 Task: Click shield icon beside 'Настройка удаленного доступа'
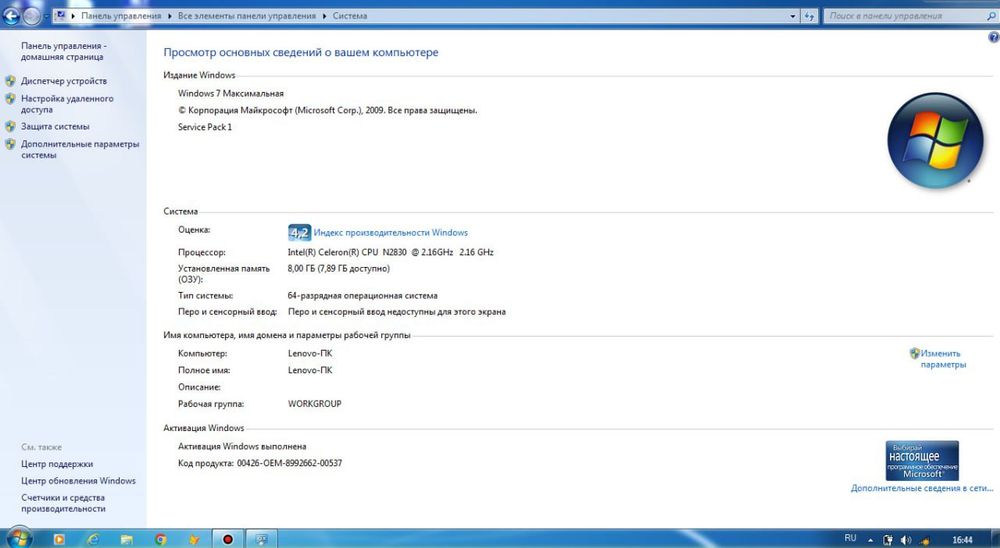point(10,99)
